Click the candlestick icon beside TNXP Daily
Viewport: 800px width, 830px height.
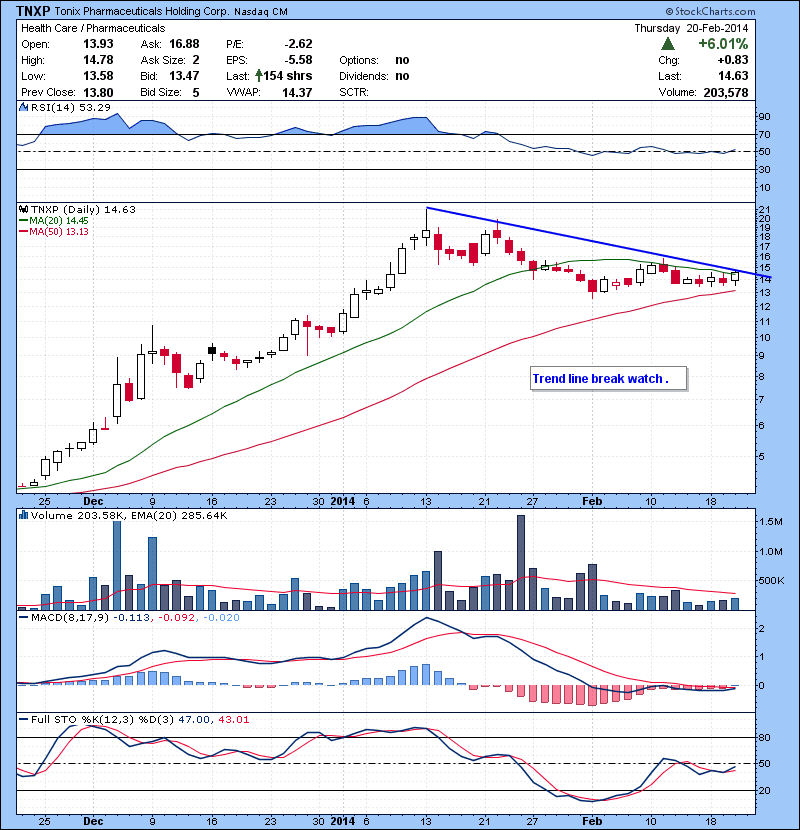(x=23, y=210)
